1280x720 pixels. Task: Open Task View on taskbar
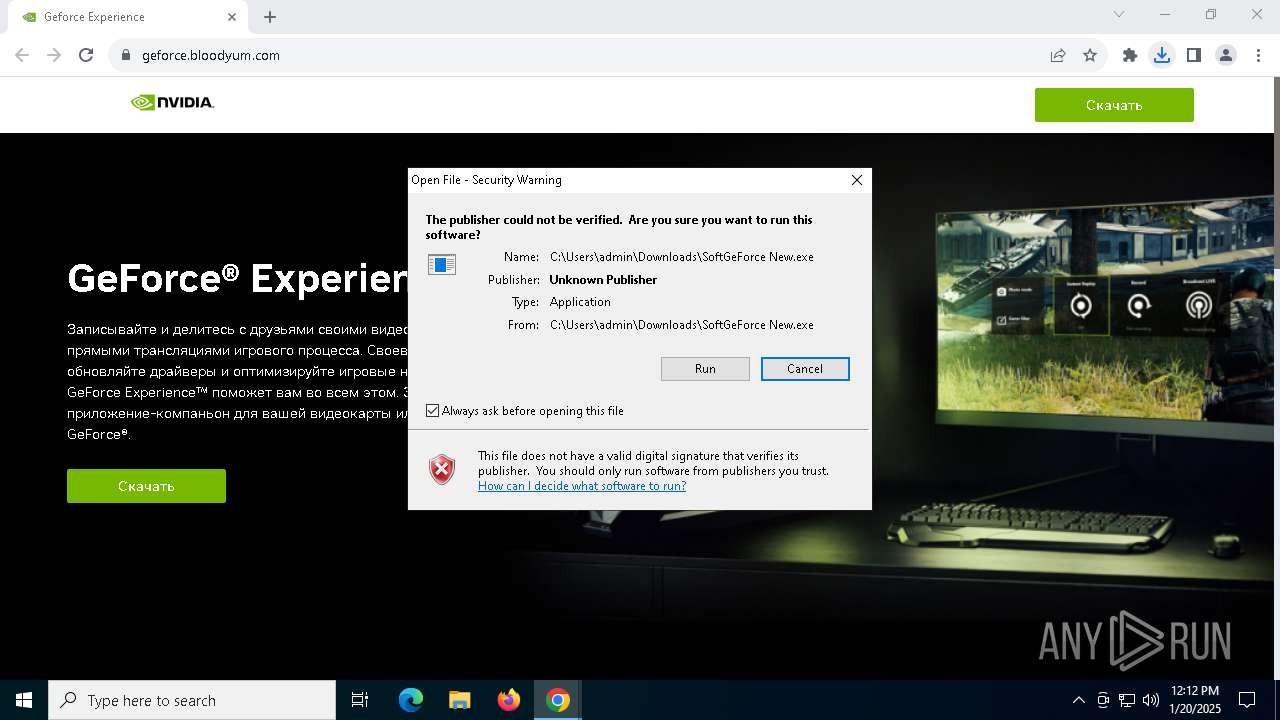[360, 700]
